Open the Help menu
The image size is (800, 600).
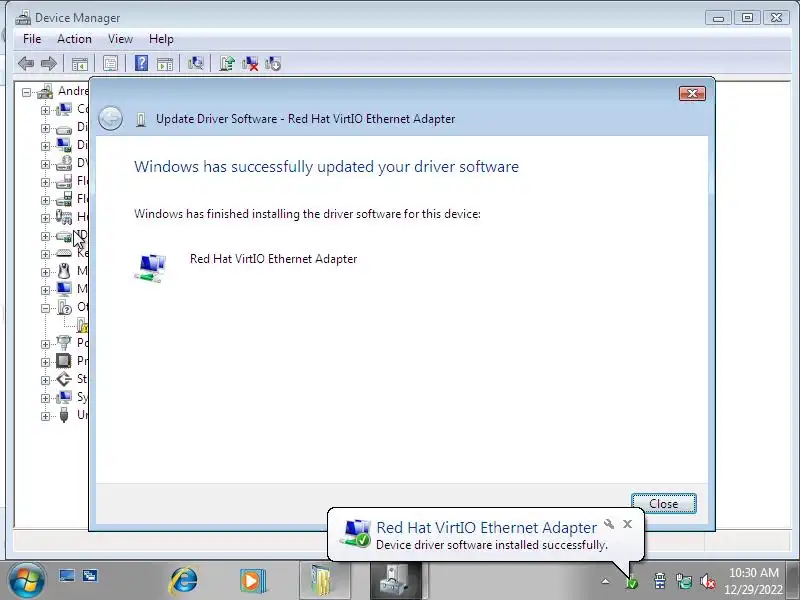[x=161, y=39]
